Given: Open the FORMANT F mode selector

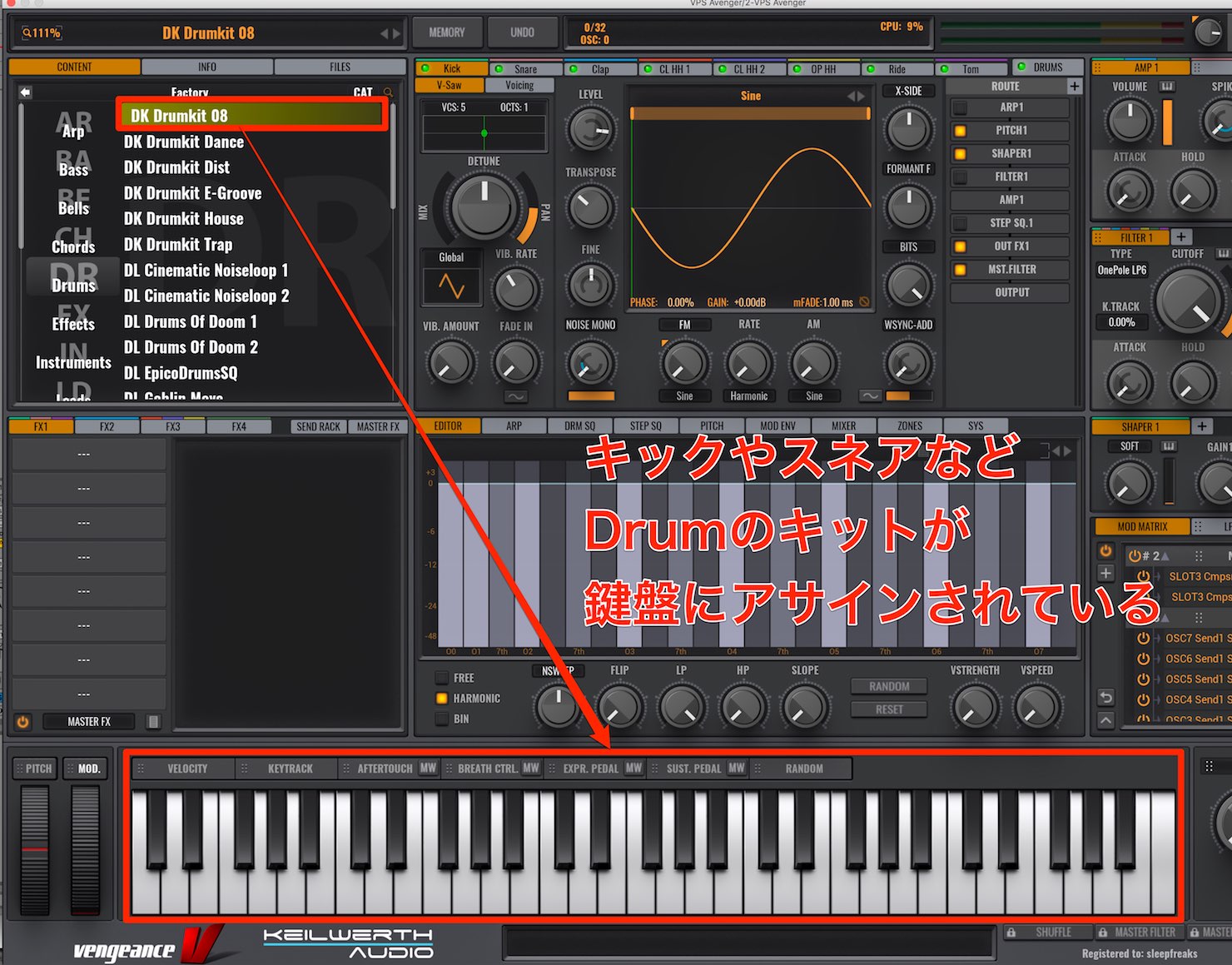Looking at the screenshot, I should tap(908, 169).
